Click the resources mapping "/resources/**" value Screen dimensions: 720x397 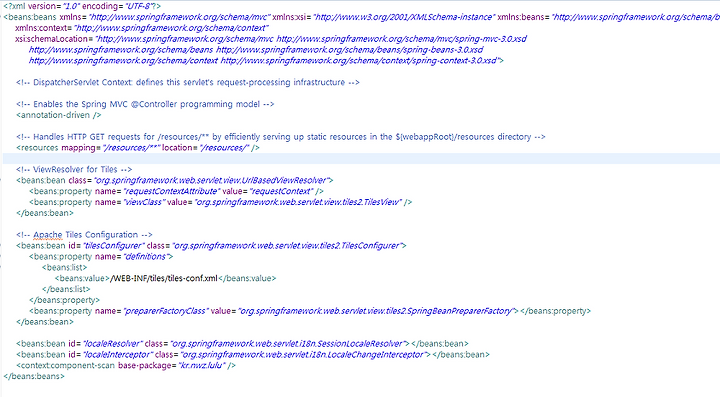click(131, 148)
